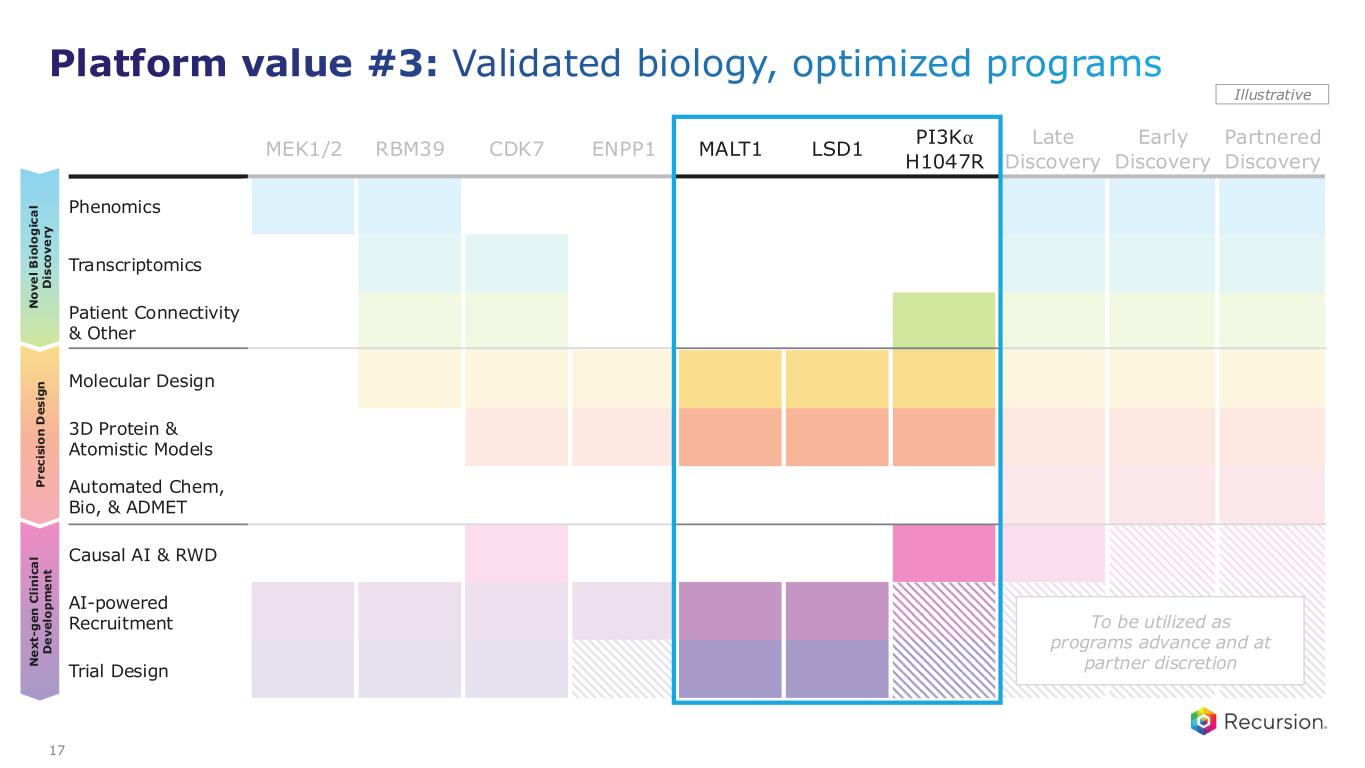The height and width of the screenshot is (768, 1365).
Task: Click the MEK1/2 column header
Action: point(303,150)
